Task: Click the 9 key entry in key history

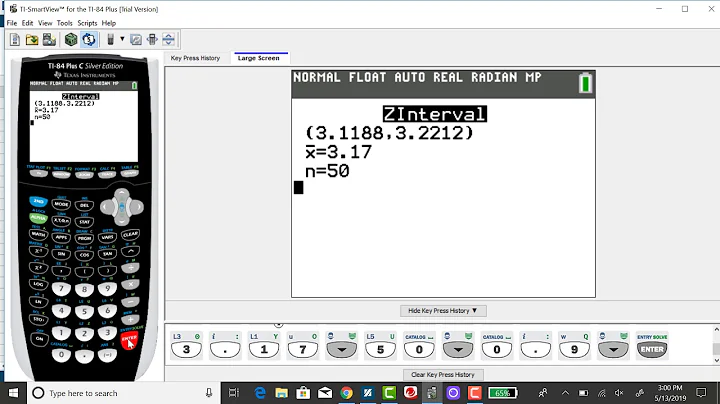Action: point(574,350)
